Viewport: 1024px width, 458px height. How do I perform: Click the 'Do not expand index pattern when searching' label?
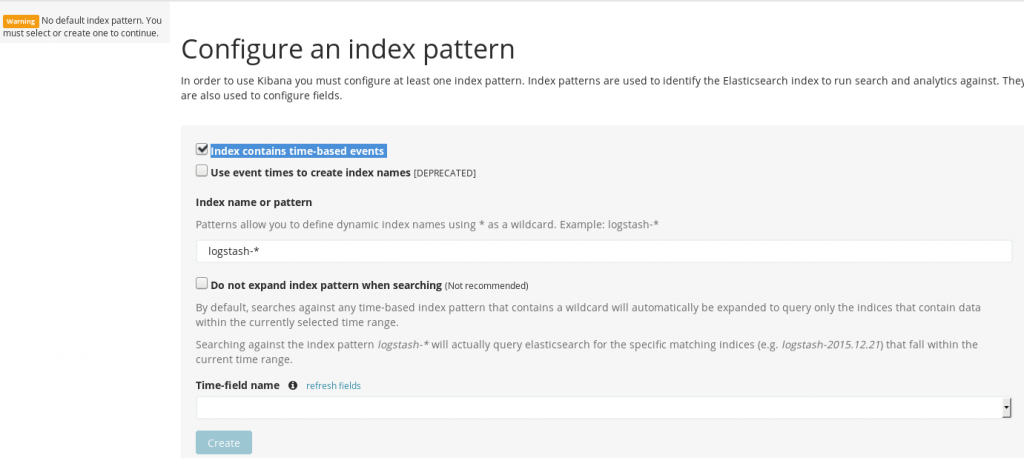(326, 285)
